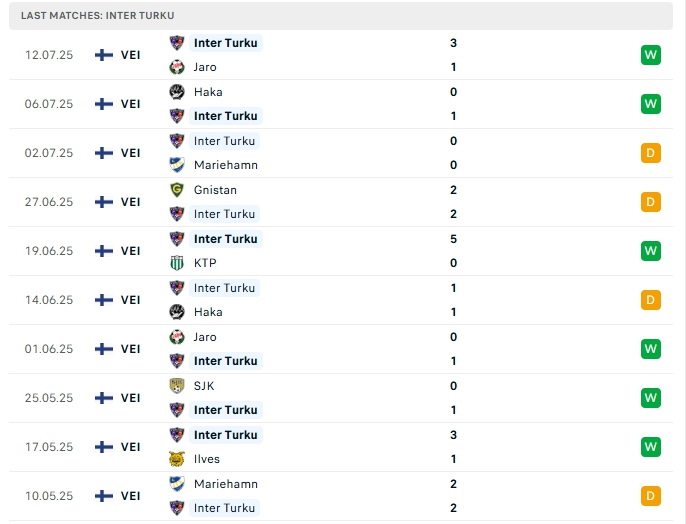Click the Haka club crest, 06.07.25 match
The image size is (686, 524).
click(x=177, y=92)
